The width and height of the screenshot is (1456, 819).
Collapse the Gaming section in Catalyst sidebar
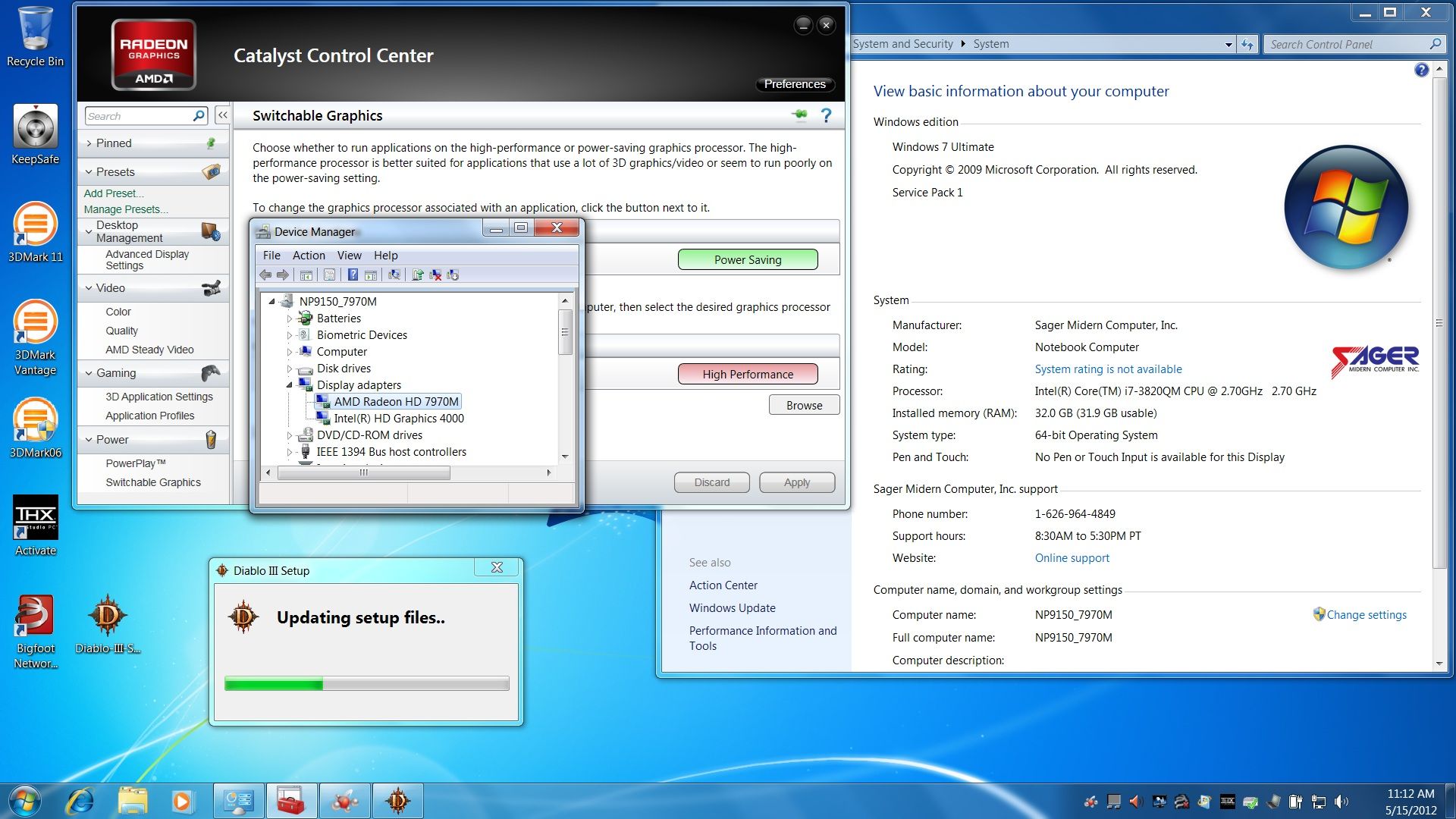(89, 373)
